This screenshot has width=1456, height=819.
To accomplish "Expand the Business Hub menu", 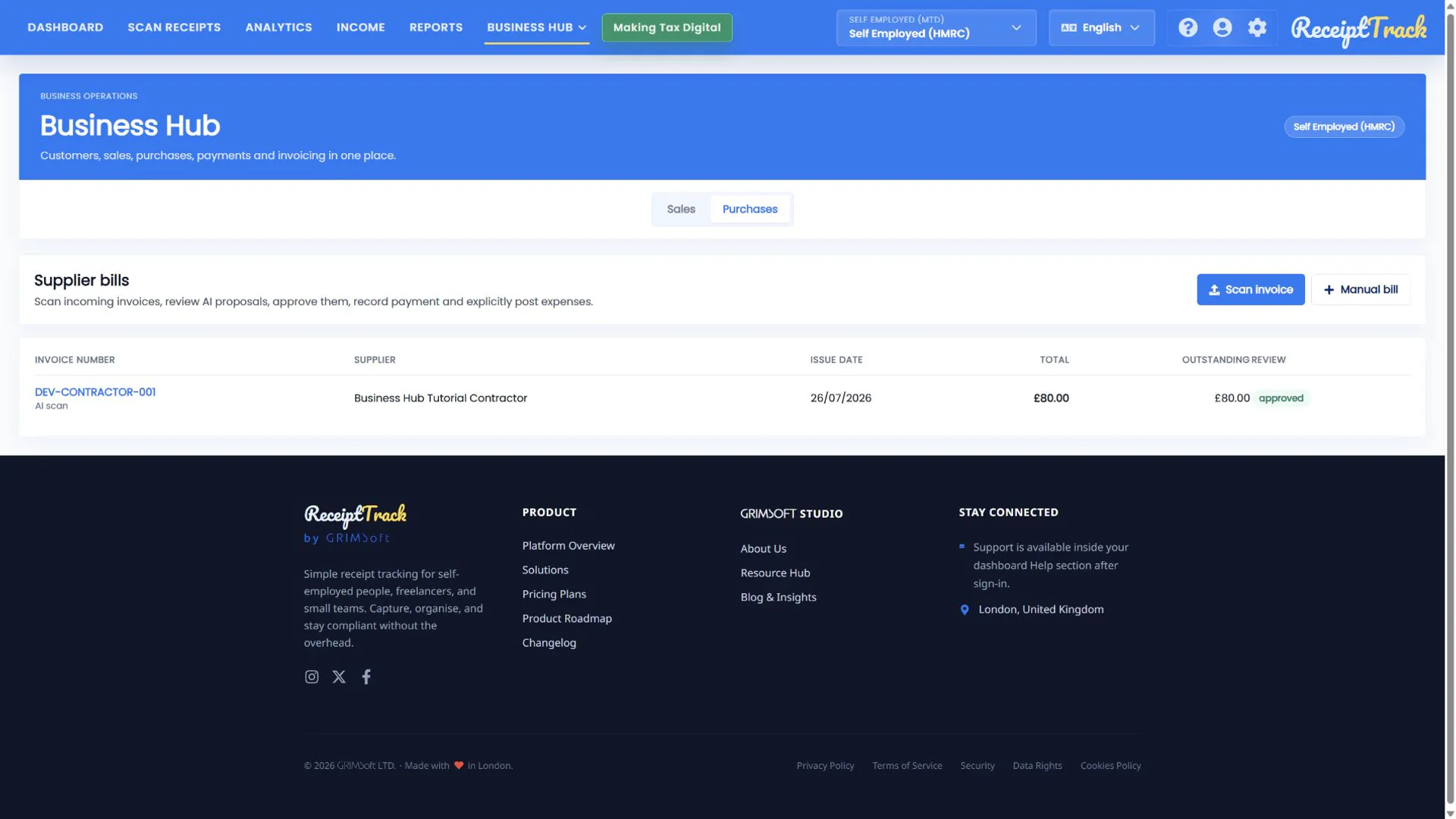I will click(537, 27).
